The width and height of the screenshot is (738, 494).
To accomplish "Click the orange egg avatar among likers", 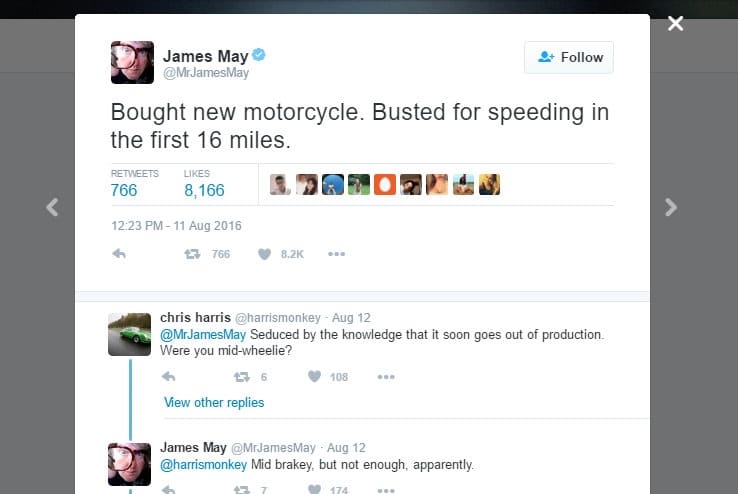I will (x=385, y=184).
